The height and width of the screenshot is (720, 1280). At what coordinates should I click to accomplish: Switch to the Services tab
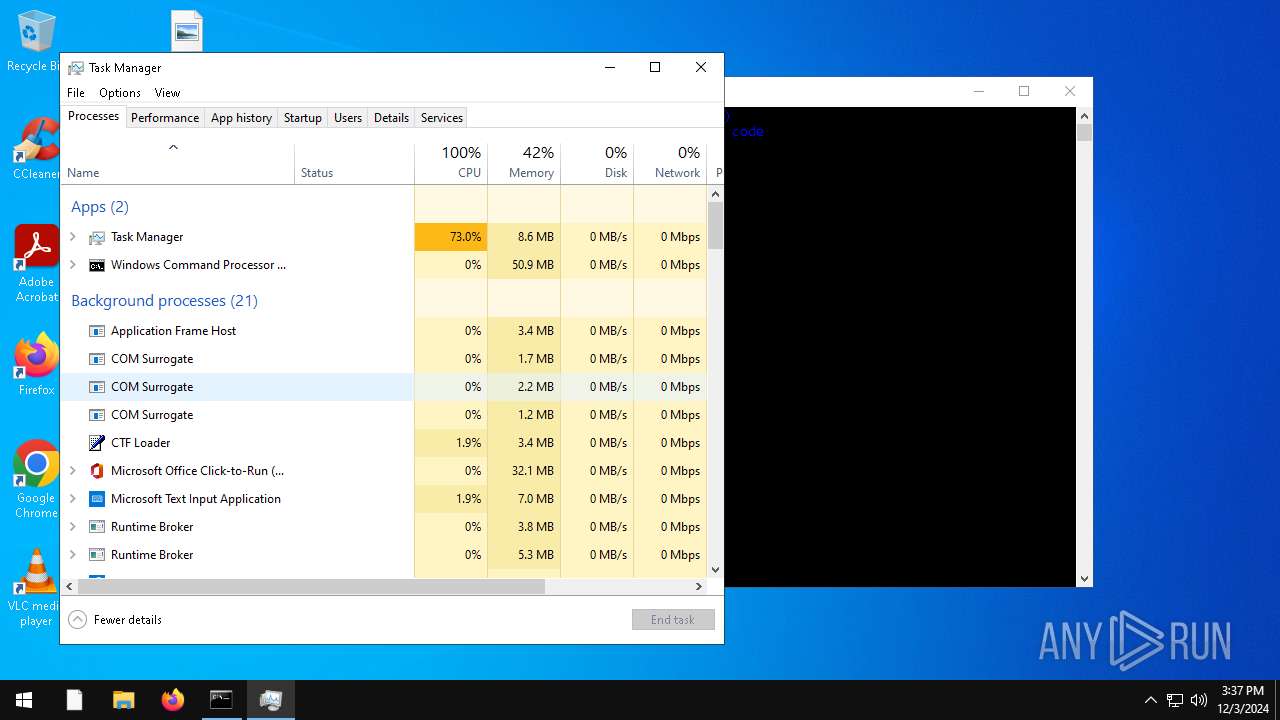(442, 118)
